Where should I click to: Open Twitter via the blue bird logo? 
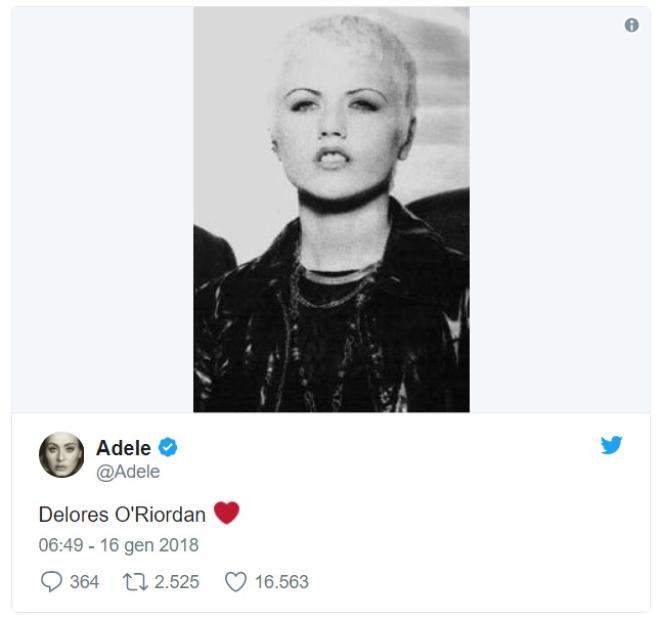[x=611, y=445]
